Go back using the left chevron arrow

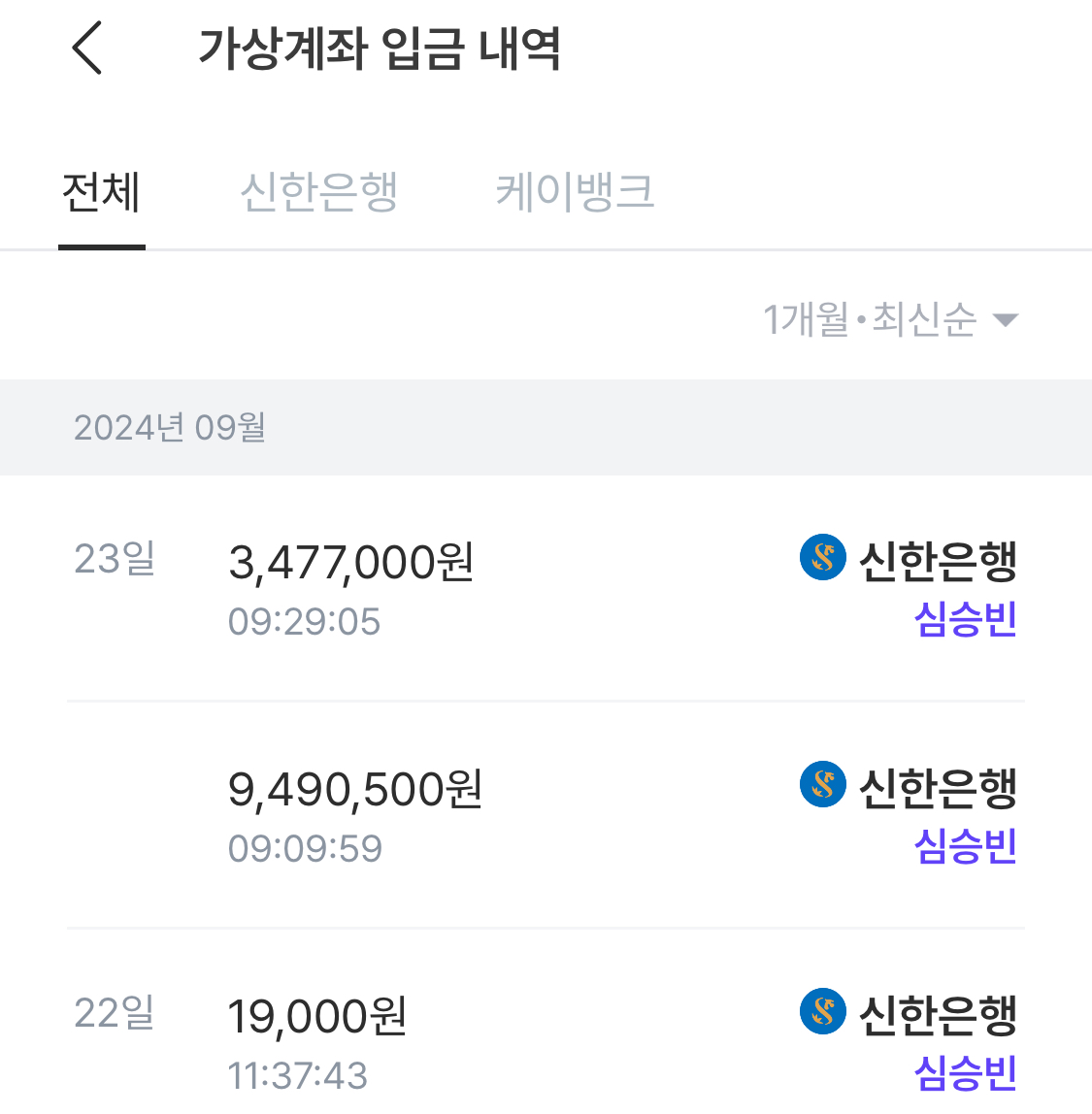(87, 48)
